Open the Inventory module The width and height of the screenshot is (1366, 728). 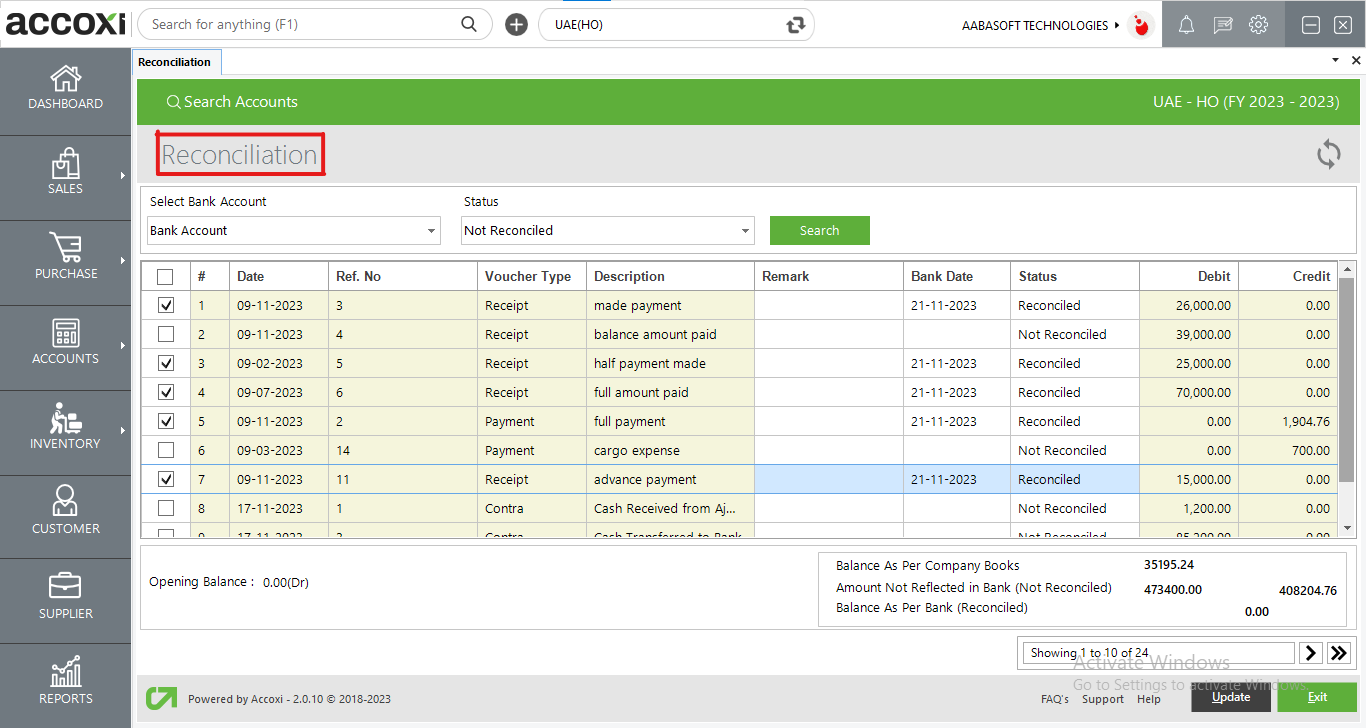[x=65, y=430]
